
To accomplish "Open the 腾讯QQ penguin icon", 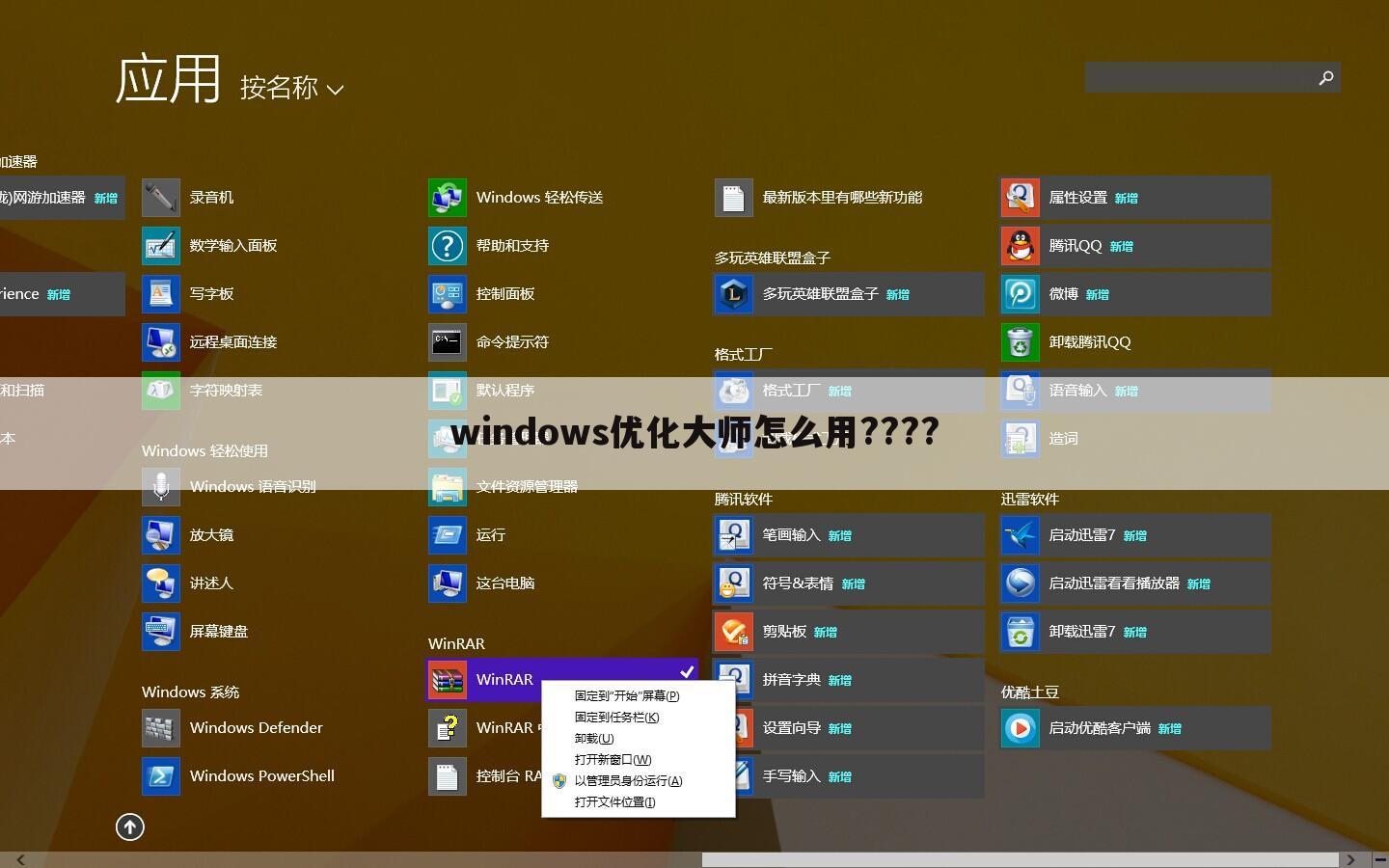I will 1020,246.
